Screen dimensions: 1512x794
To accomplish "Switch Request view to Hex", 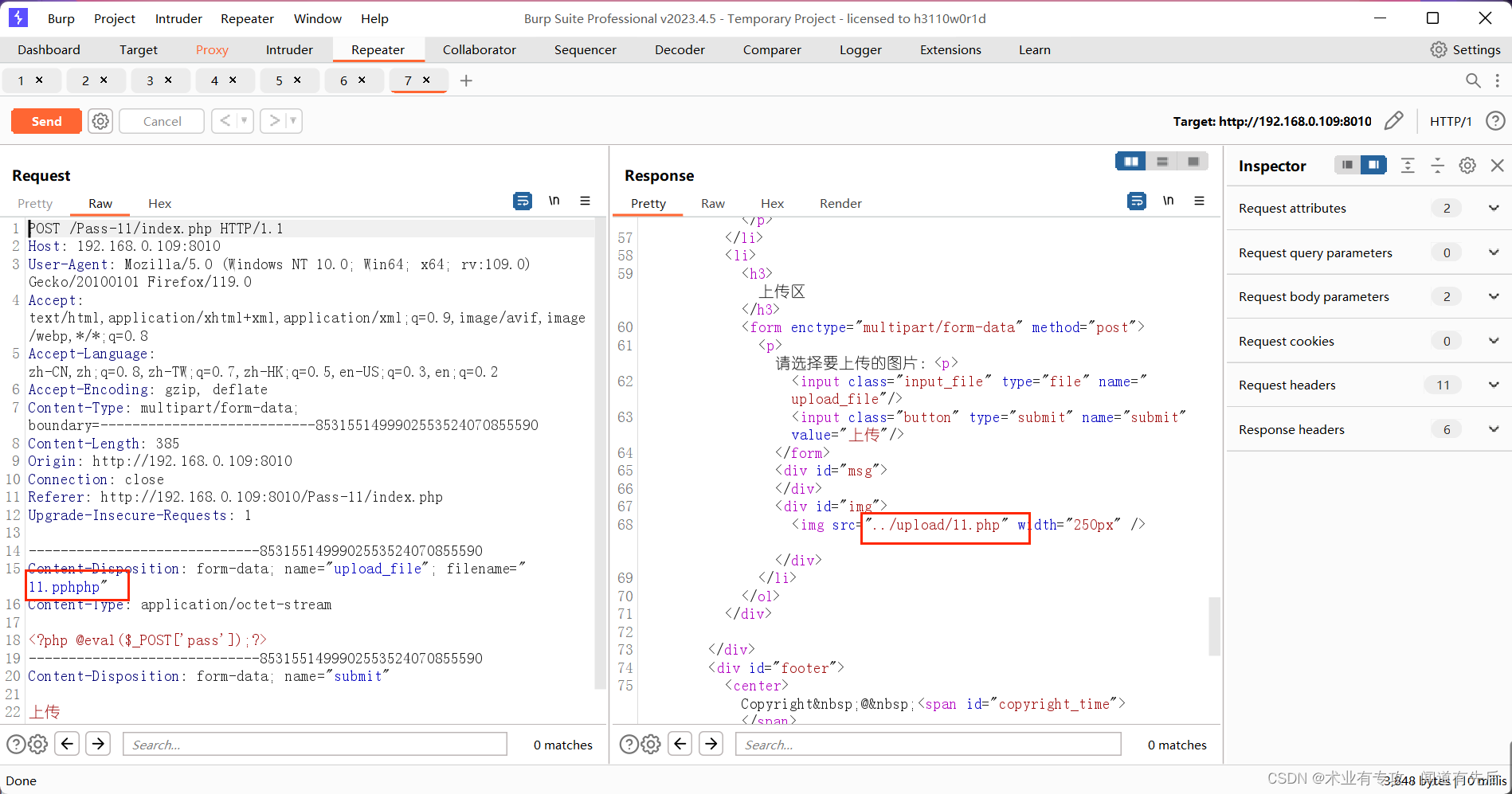I will click(x=159, y=203).
